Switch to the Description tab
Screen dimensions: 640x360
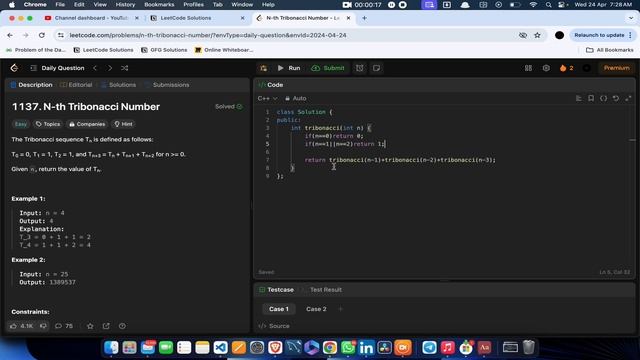[x=31, y=85]
